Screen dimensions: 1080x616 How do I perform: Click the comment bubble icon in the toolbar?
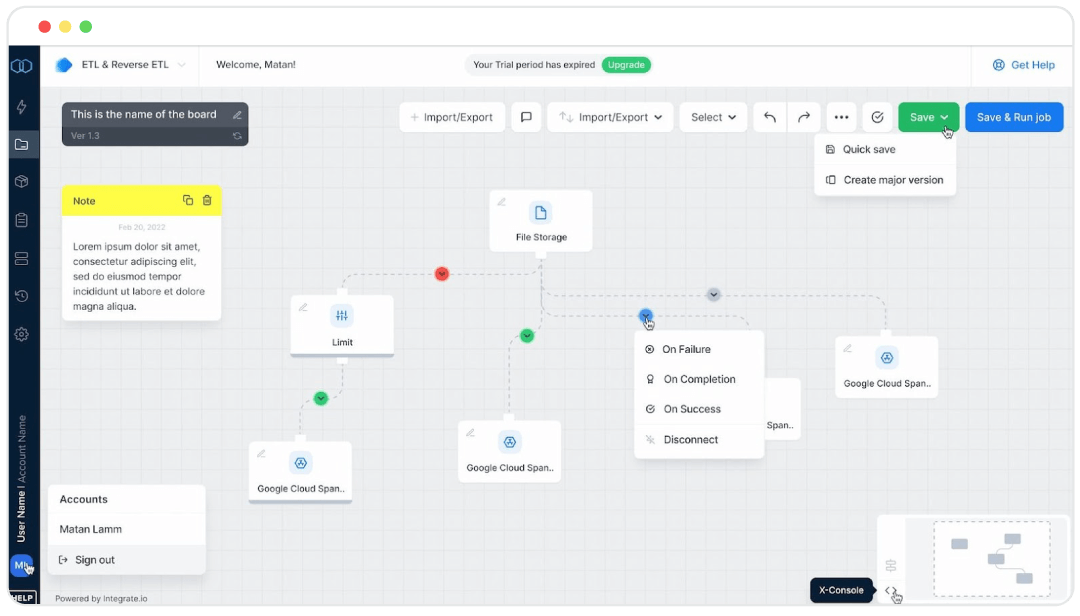click(x=526, y=117)
